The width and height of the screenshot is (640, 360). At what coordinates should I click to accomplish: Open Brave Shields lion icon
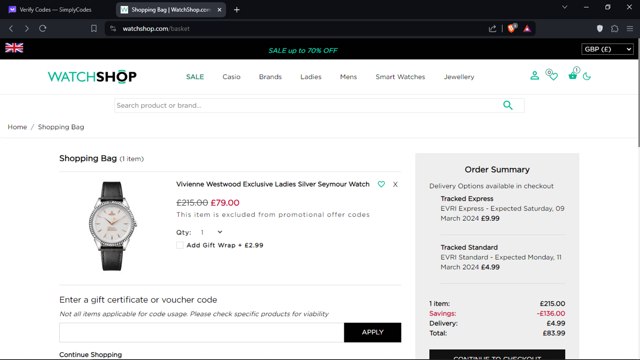point(512,28)
